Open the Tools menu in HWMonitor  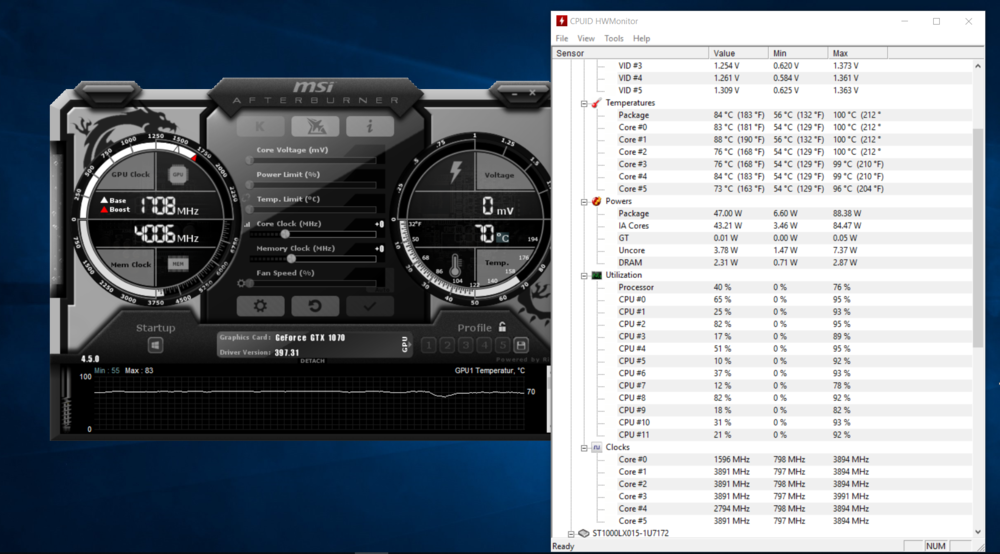pyautogui.click(x=613, y=38)
